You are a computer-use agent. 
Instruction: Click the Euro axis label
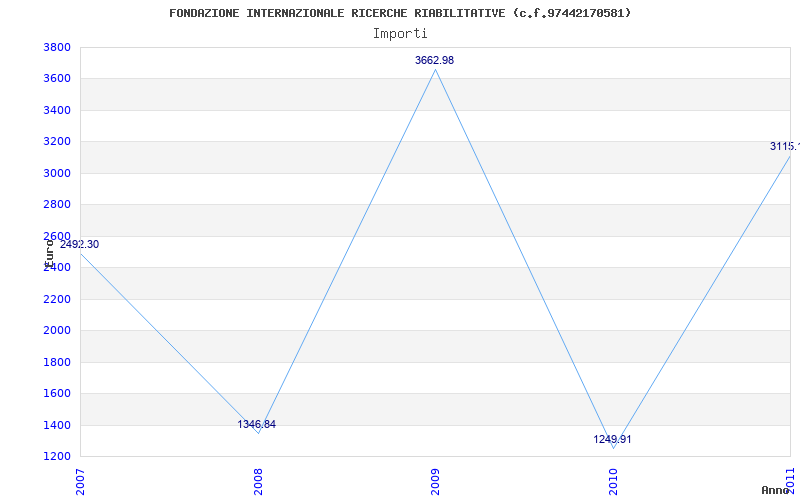(x=49, y=252)
